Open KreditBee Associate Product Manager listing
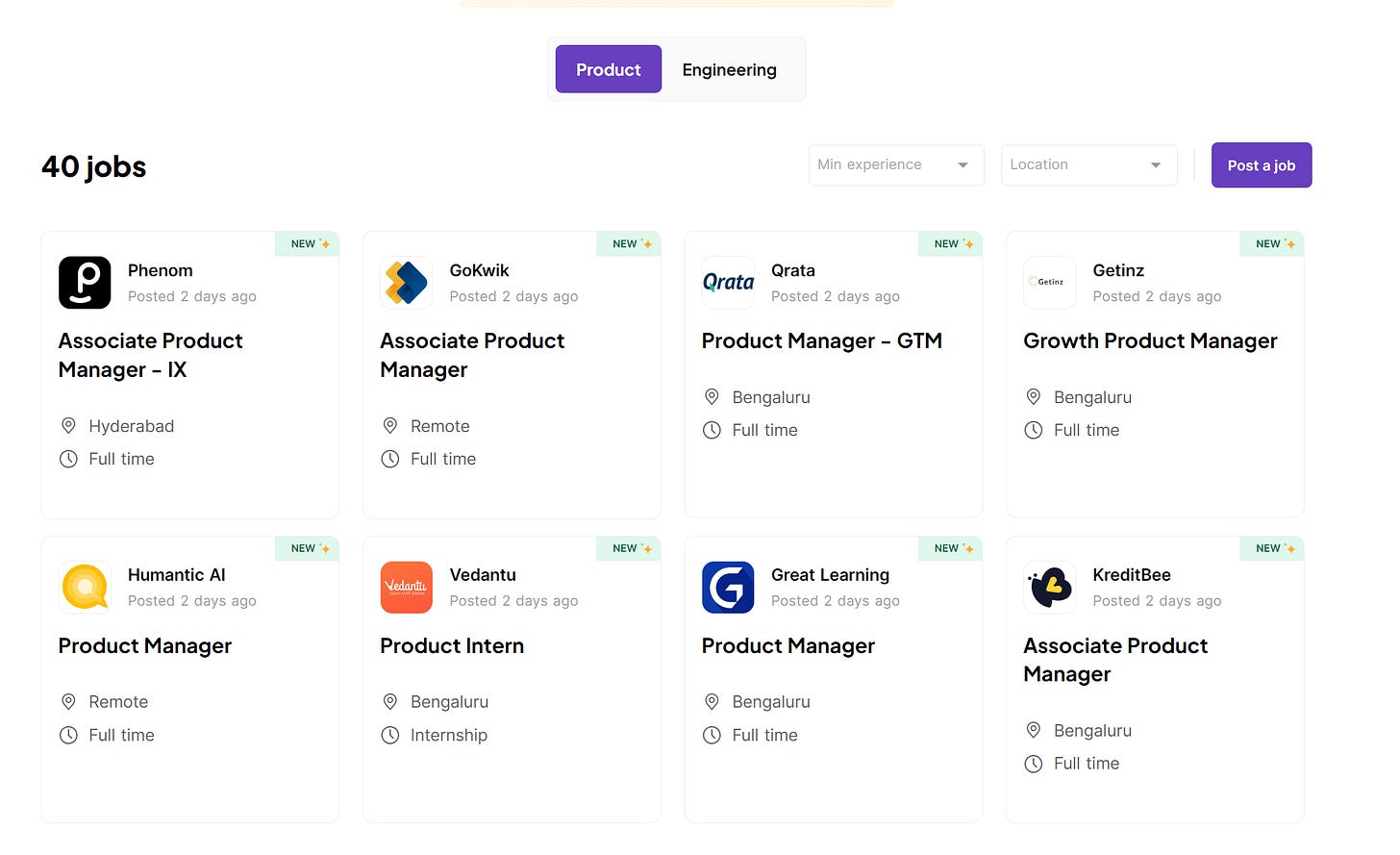The height and width of the screenshot is (855, 1400). tap(1115, 660)
